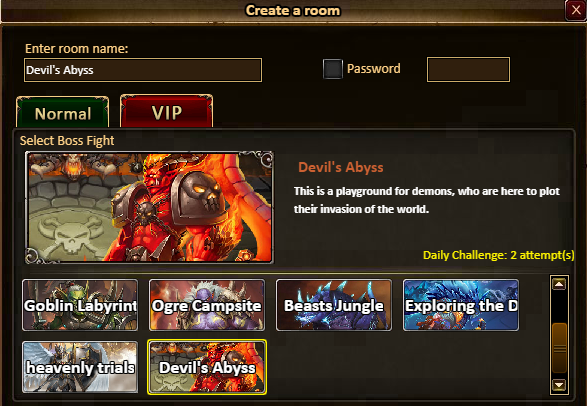Viewport: 587px width, 406px height.
Task: Click the Daily Challenge attempts text
Action: pyautogui.click(x=498, y=255)
